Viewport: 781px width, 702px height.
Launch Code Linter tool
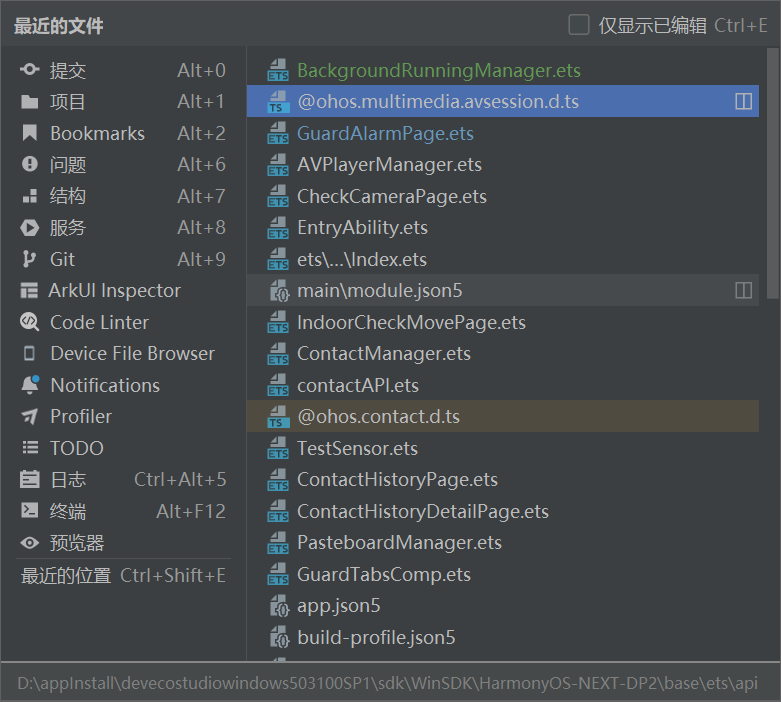tap(123, 322)
